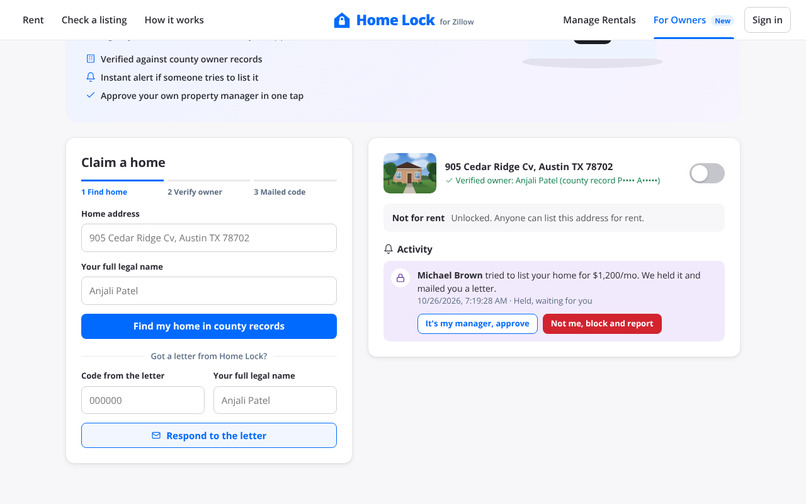This screenshot has height=504, width=806.
Task: Approve with It's my manager, approve
Action: click(477, 323)
